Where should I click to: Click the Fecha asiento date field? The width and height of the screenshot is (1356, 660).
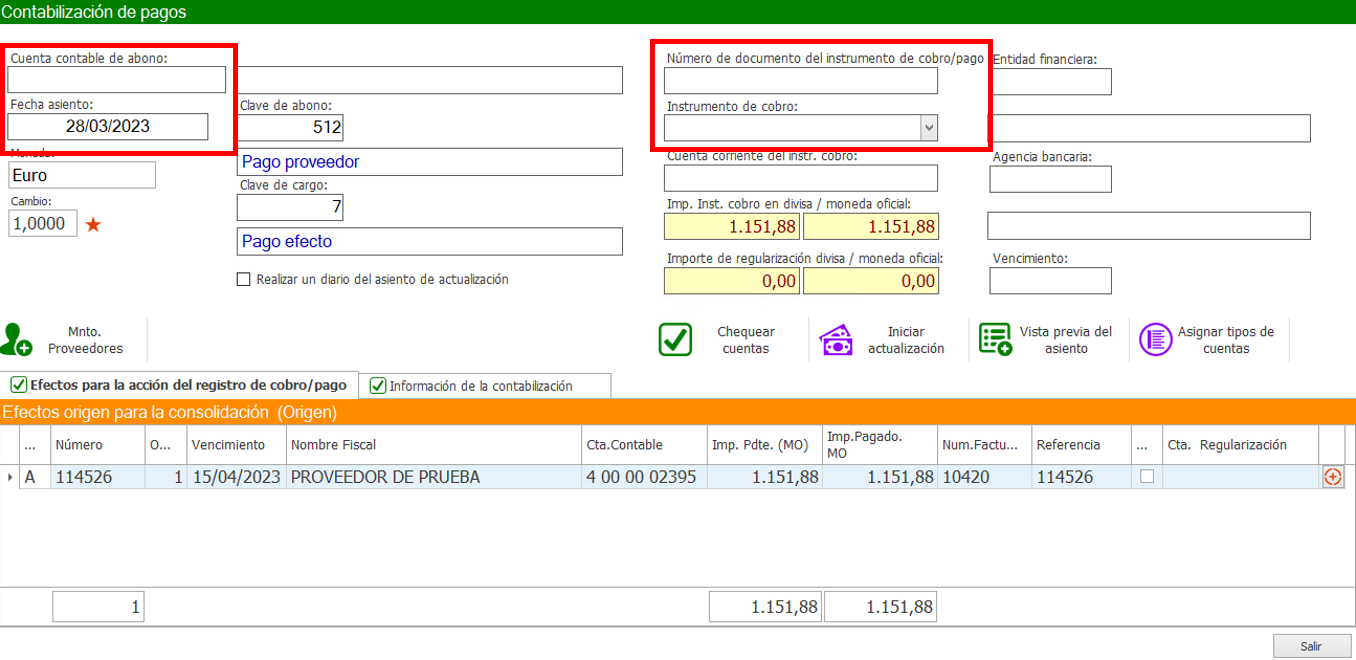pyautogui.click(x=108, y=126)
